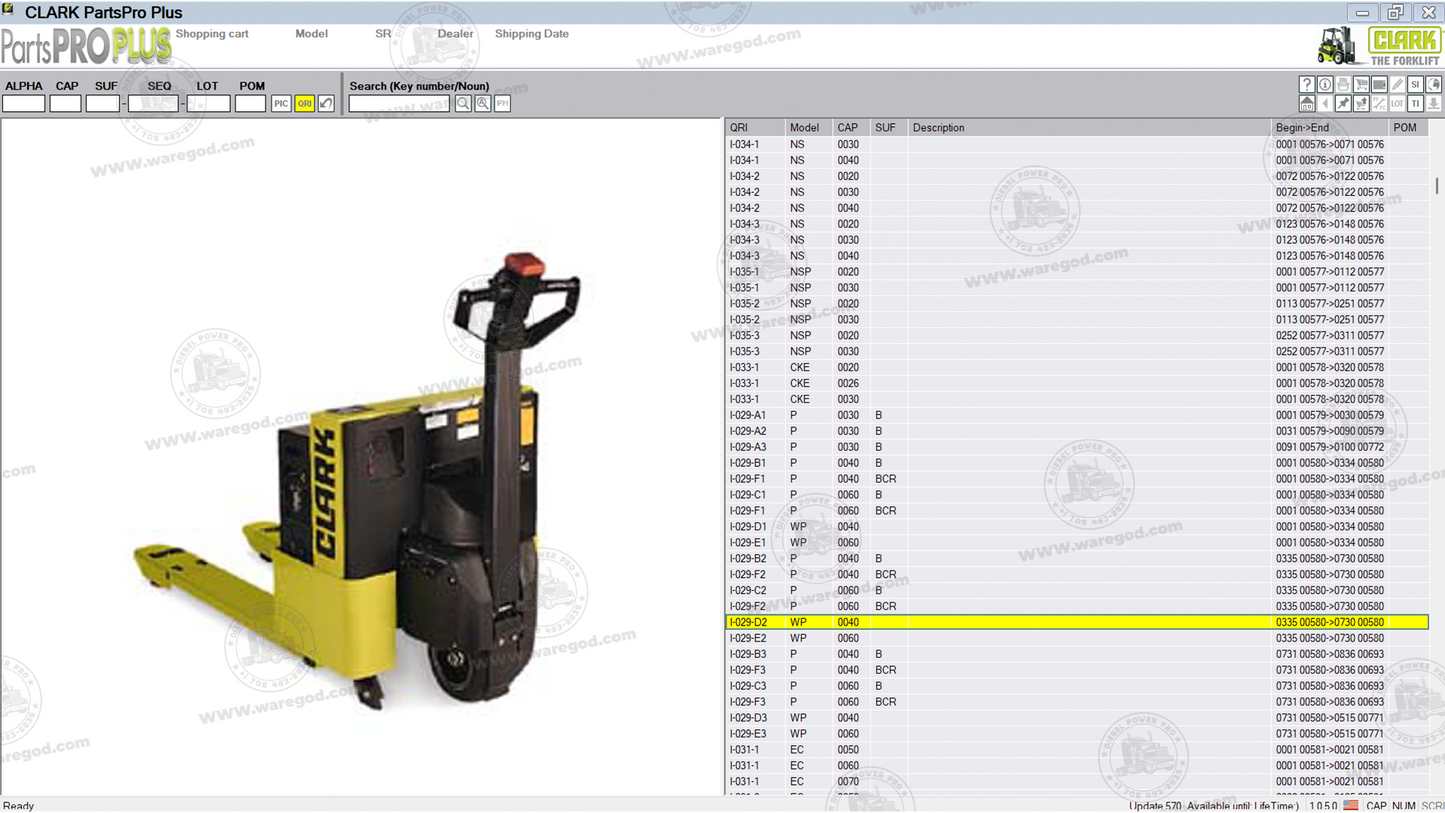Click the US flag in status bar

click(1351, 805)
